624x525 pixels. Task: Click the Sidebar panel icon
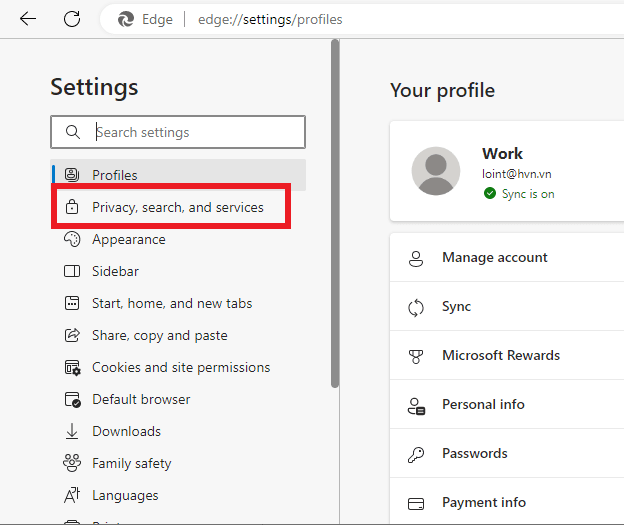coord(72,271)
